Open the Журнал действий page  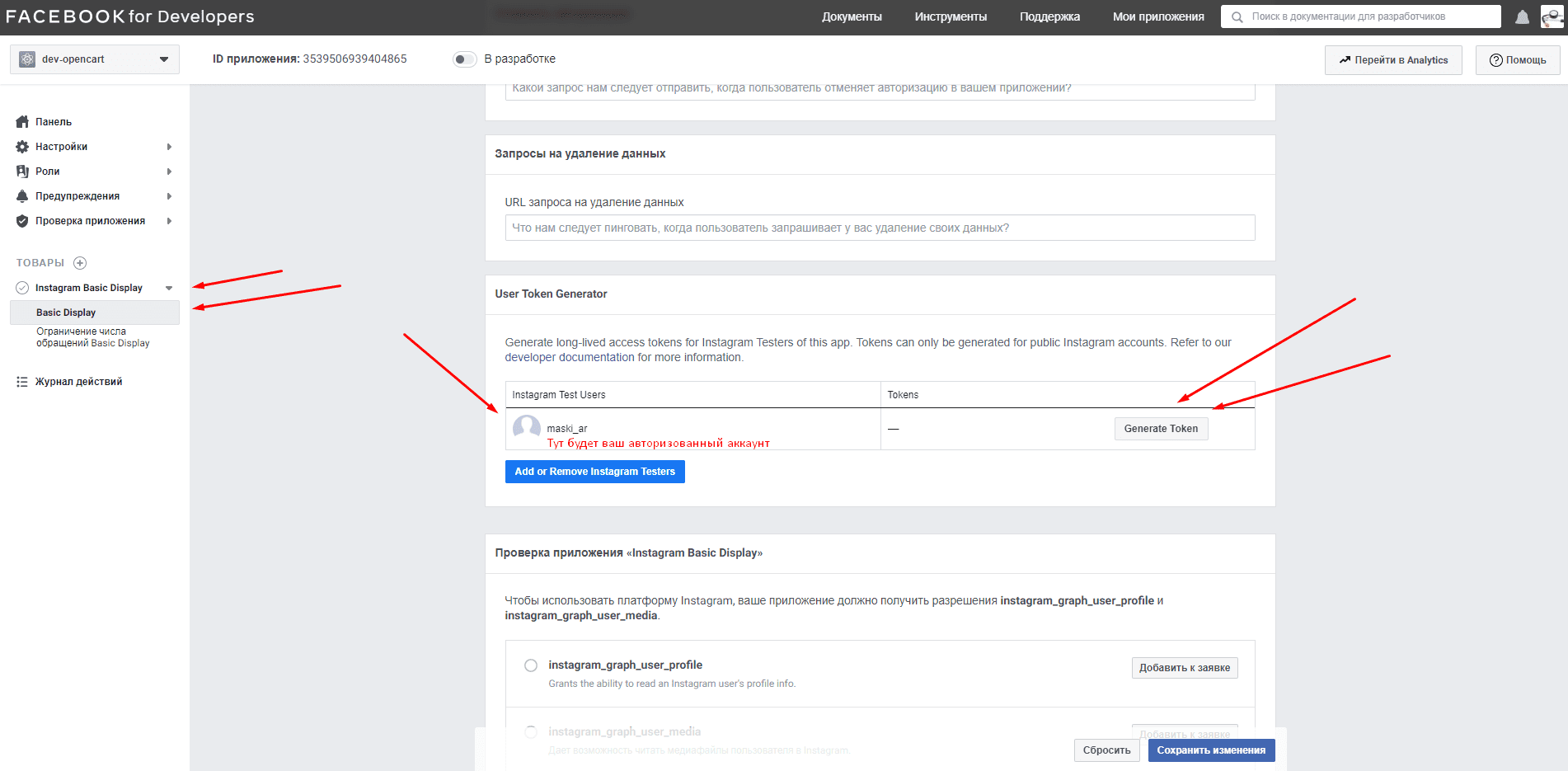coord(78,382)
